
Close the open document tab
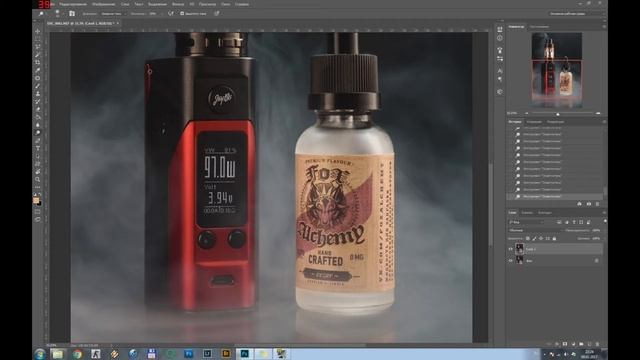[x=118, y=23]
